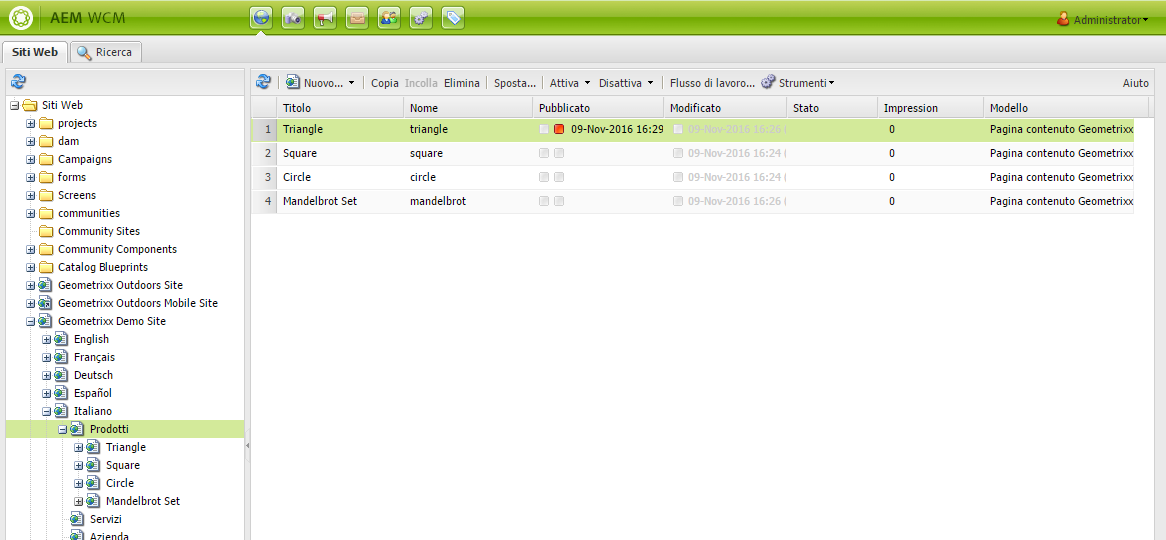This screenshot has width=1166, height=540.
Task: Open the Websites globe icon
Action: pos(260,19)
